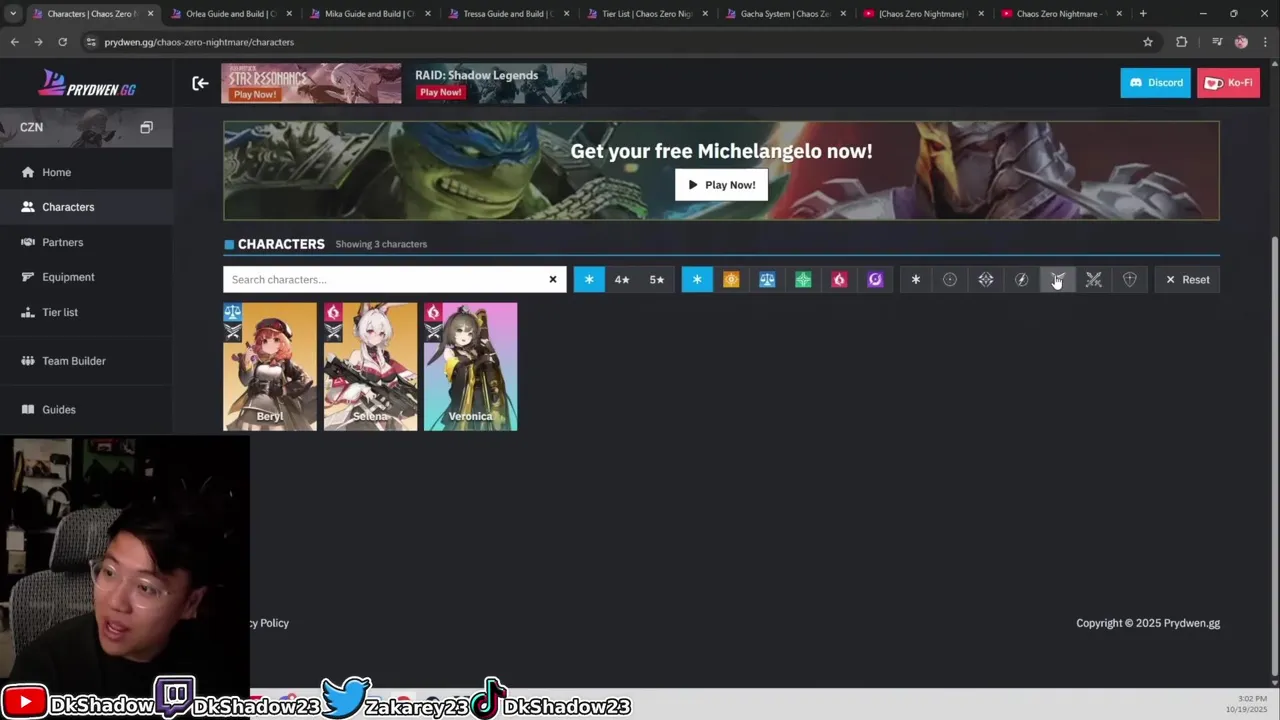Filter by circle target class icon
This screenshot has height=720, width=1280.
[x=950, y=280]
